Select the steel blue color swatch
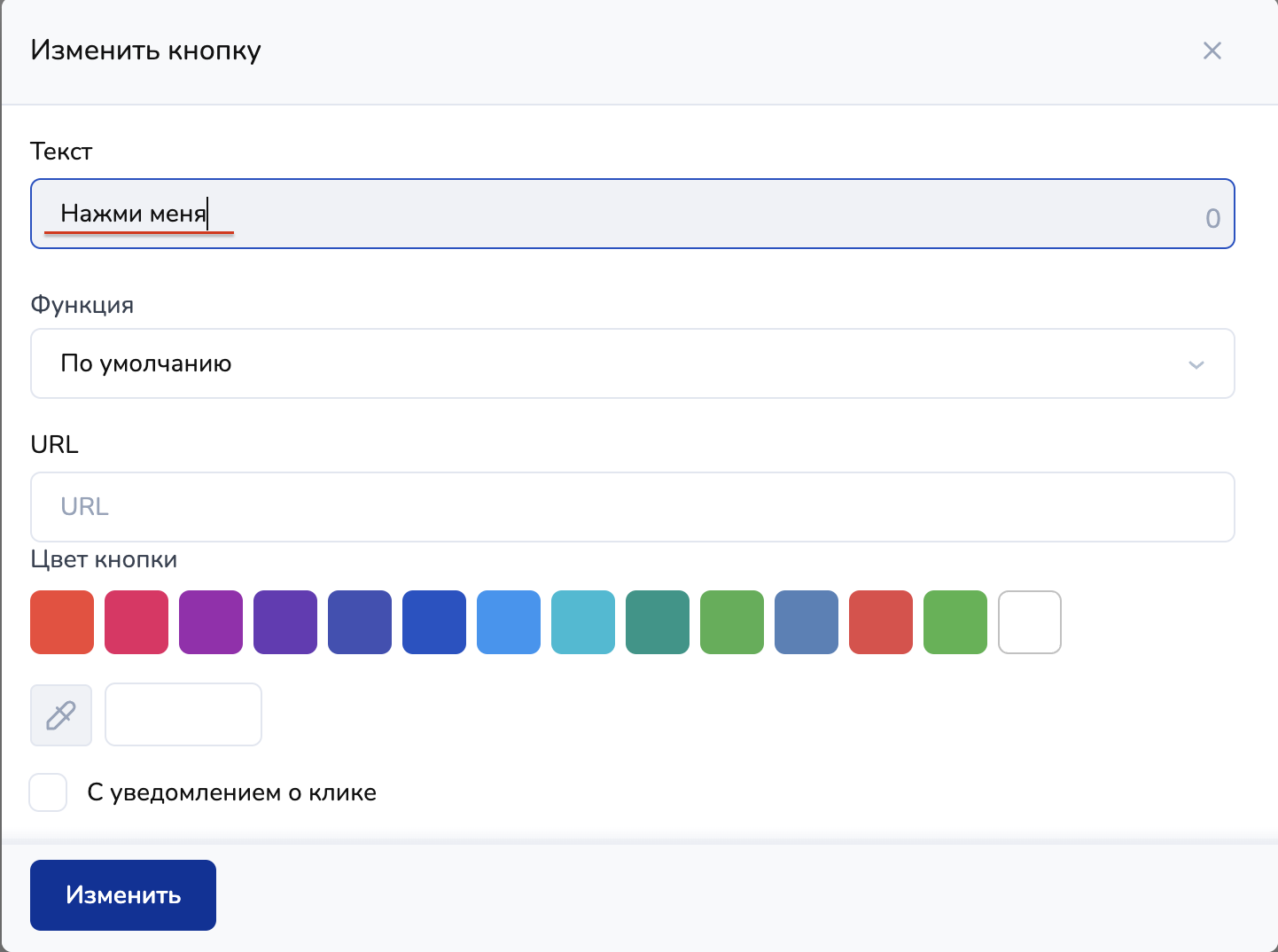Viewport: 1278px width, 952px height. (x=807, y=622)
